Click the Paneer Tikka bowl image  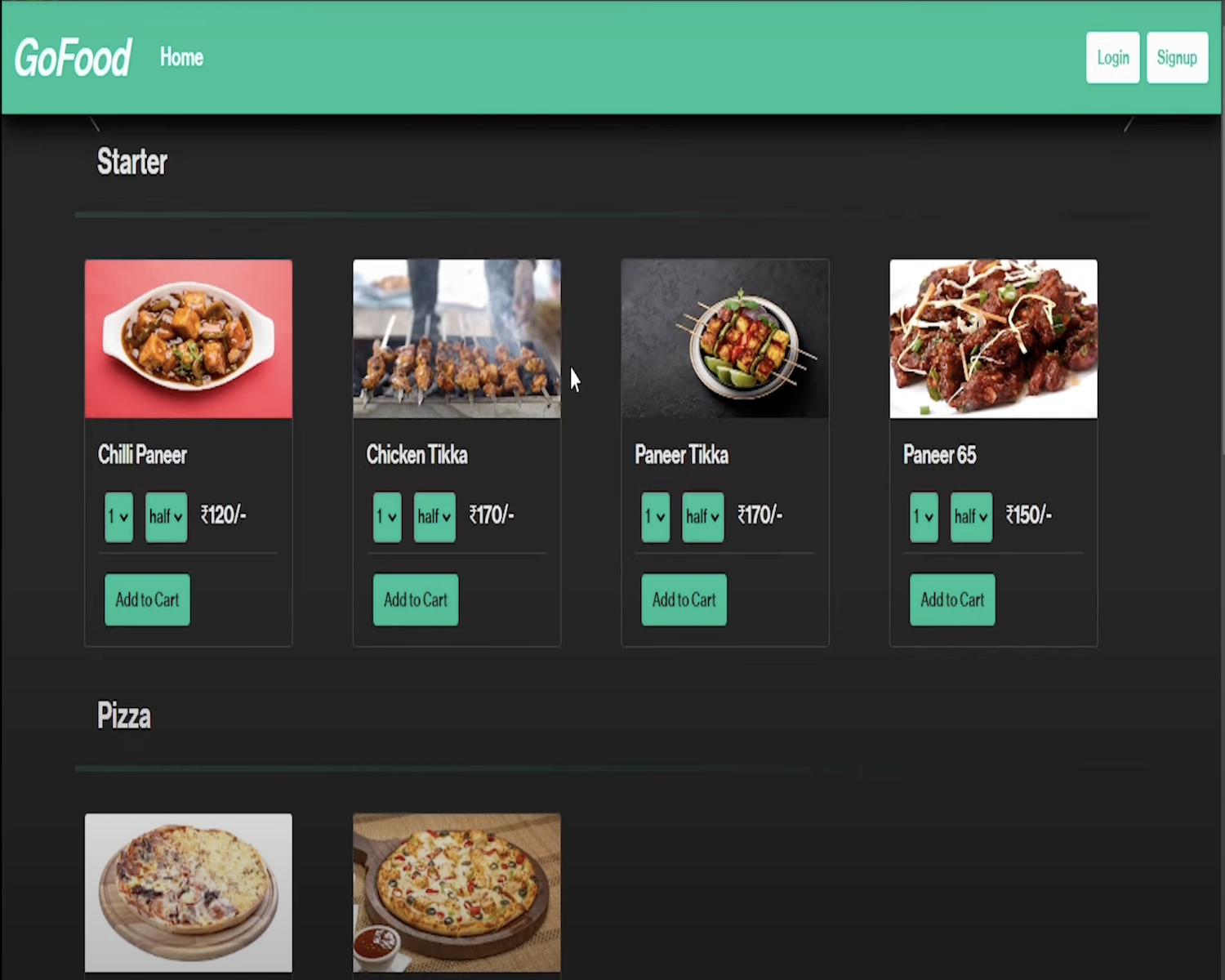coord(725,339)
